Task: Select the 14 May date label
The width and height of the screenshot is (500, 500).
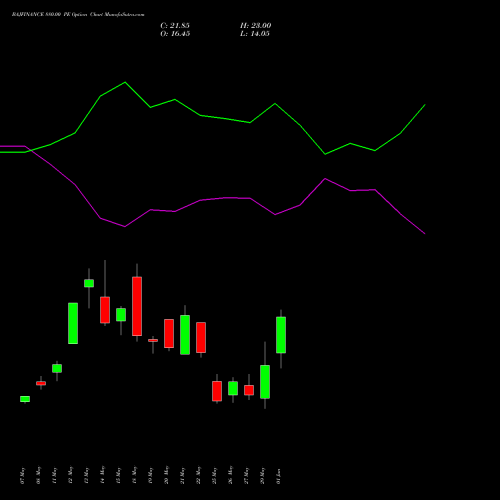Action: tap(102, 475)
